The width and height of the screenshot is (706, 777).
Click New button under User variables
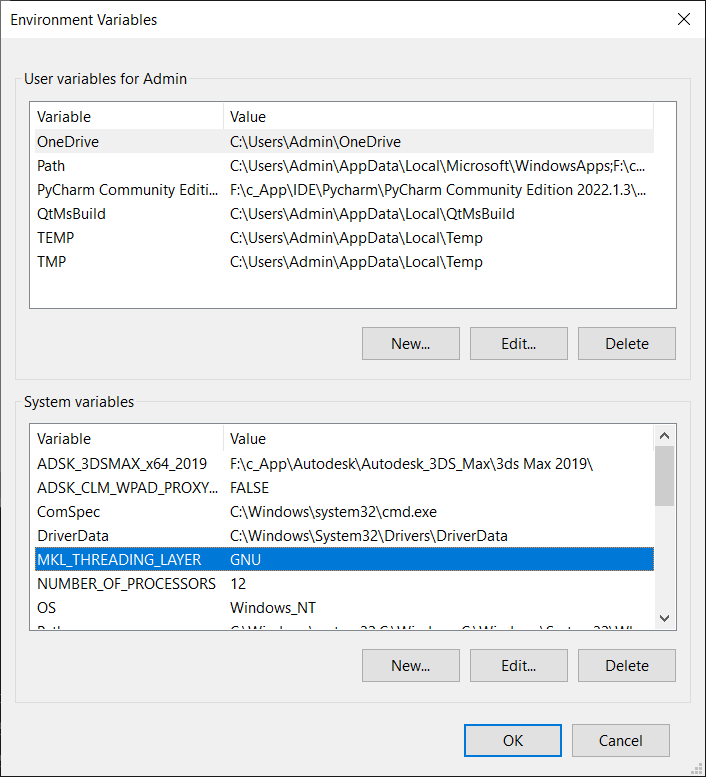(x=410, y=343)
